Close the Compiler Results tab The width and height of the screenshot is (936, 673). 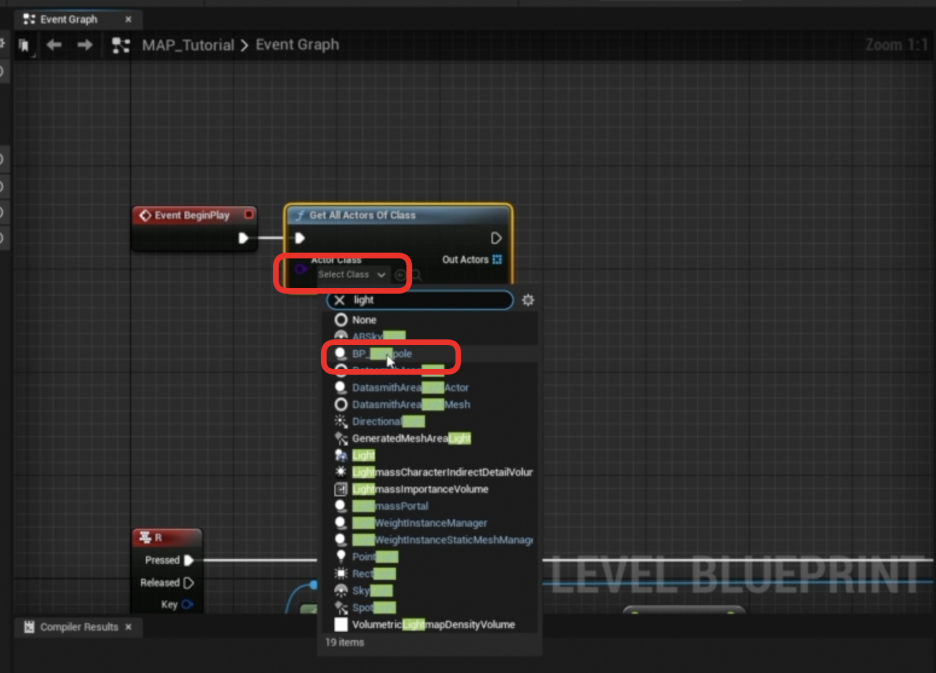[x=128, y=627]
